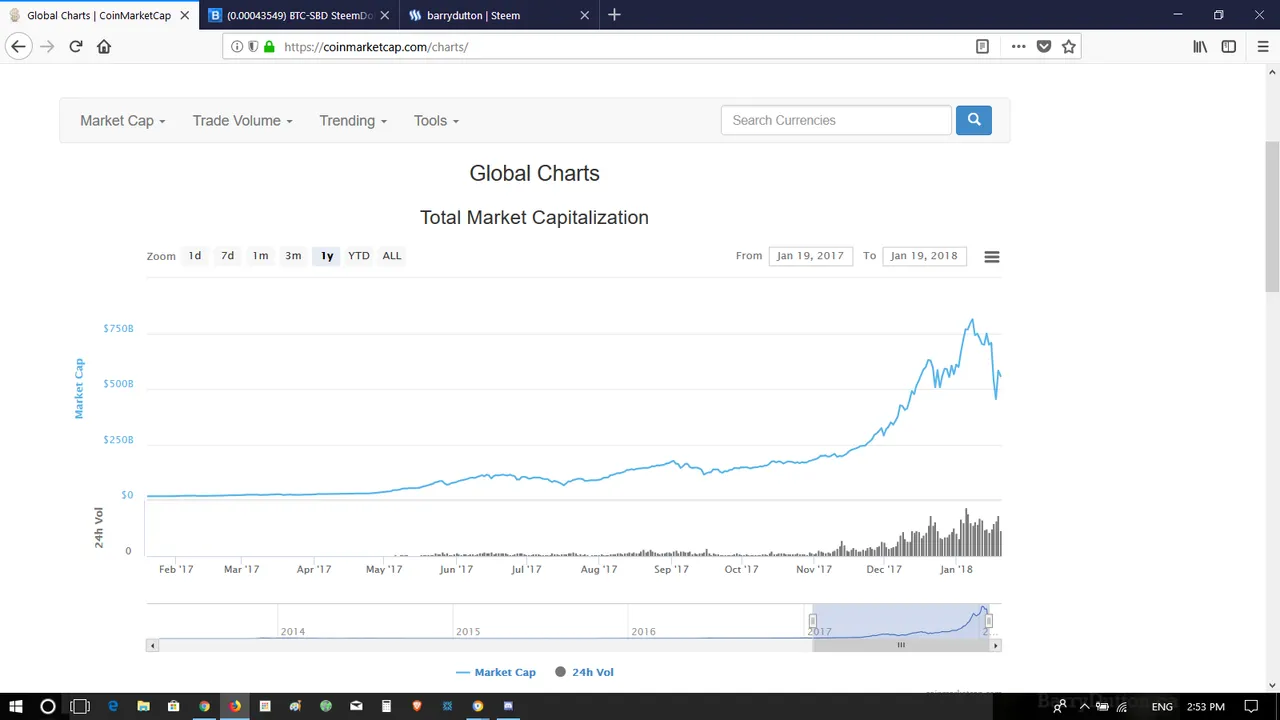Click the navigator right range handle
The width and height of the screenshot is (1280, 720).
pyautogui.click(x=989, y=621)
